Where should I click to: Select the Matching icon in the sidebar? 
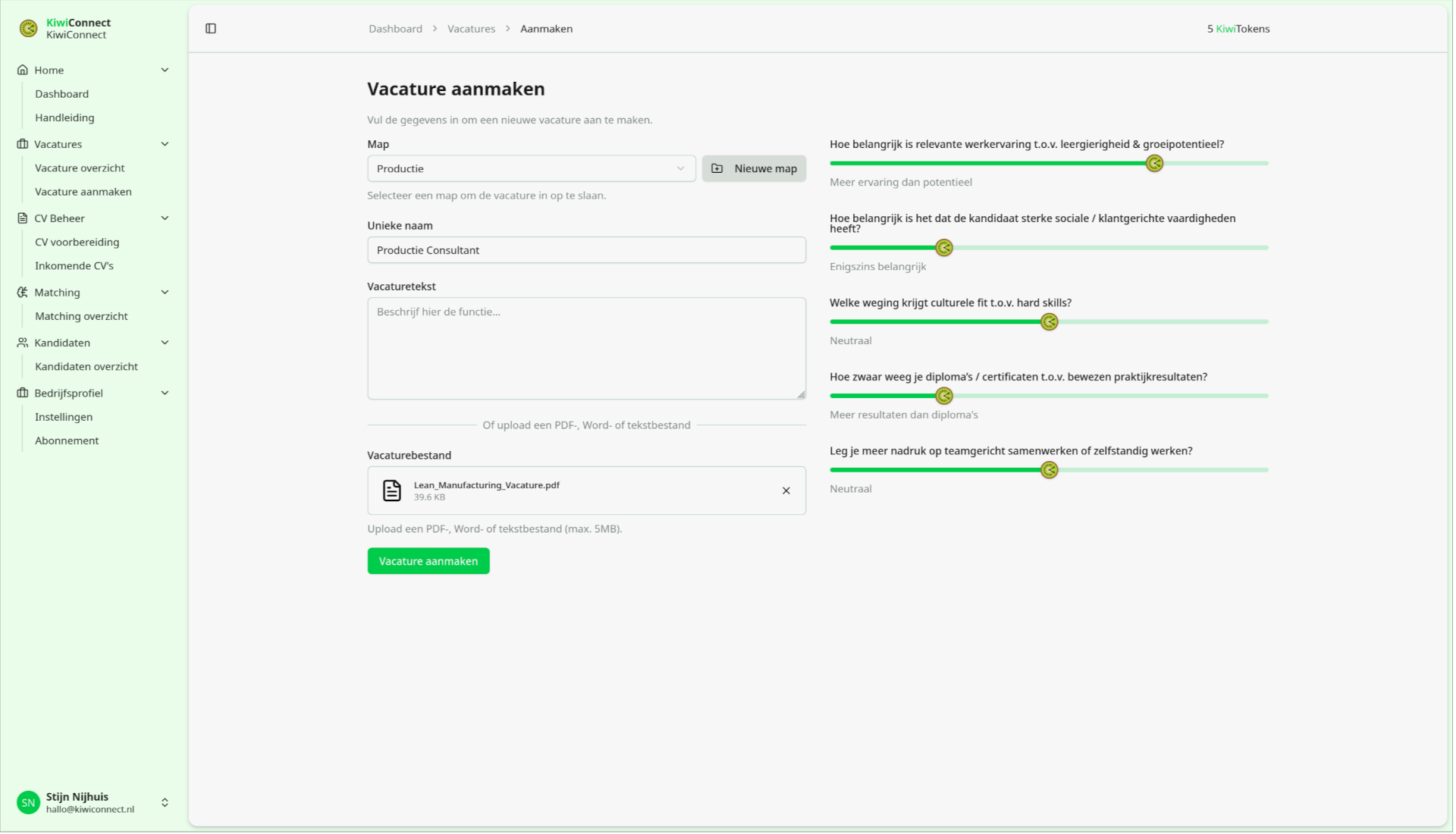[20, 292]
